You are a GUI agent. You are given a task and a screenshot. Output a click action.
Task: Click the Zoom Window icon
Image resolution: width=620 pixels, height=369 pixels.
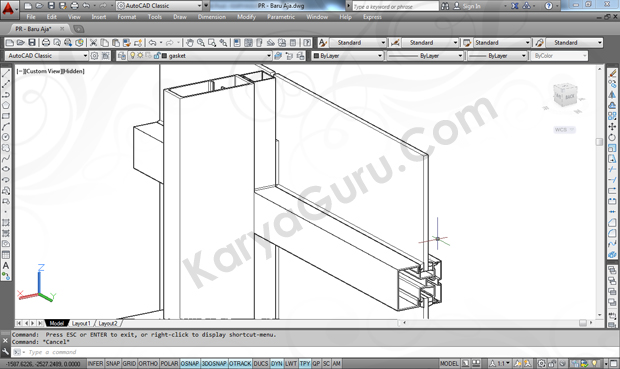point(212,43)
